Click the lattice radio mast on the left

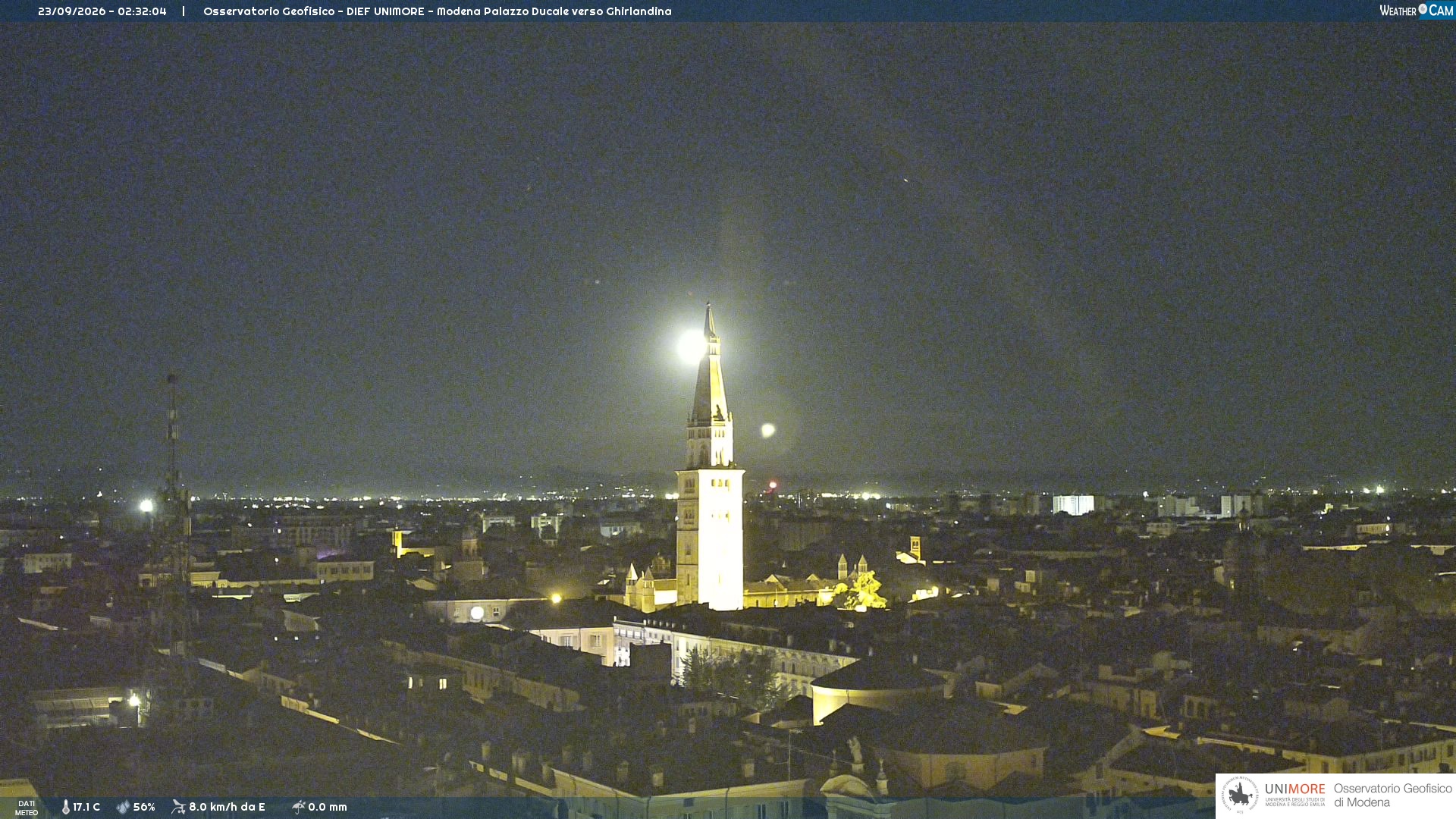coord(172,516)
